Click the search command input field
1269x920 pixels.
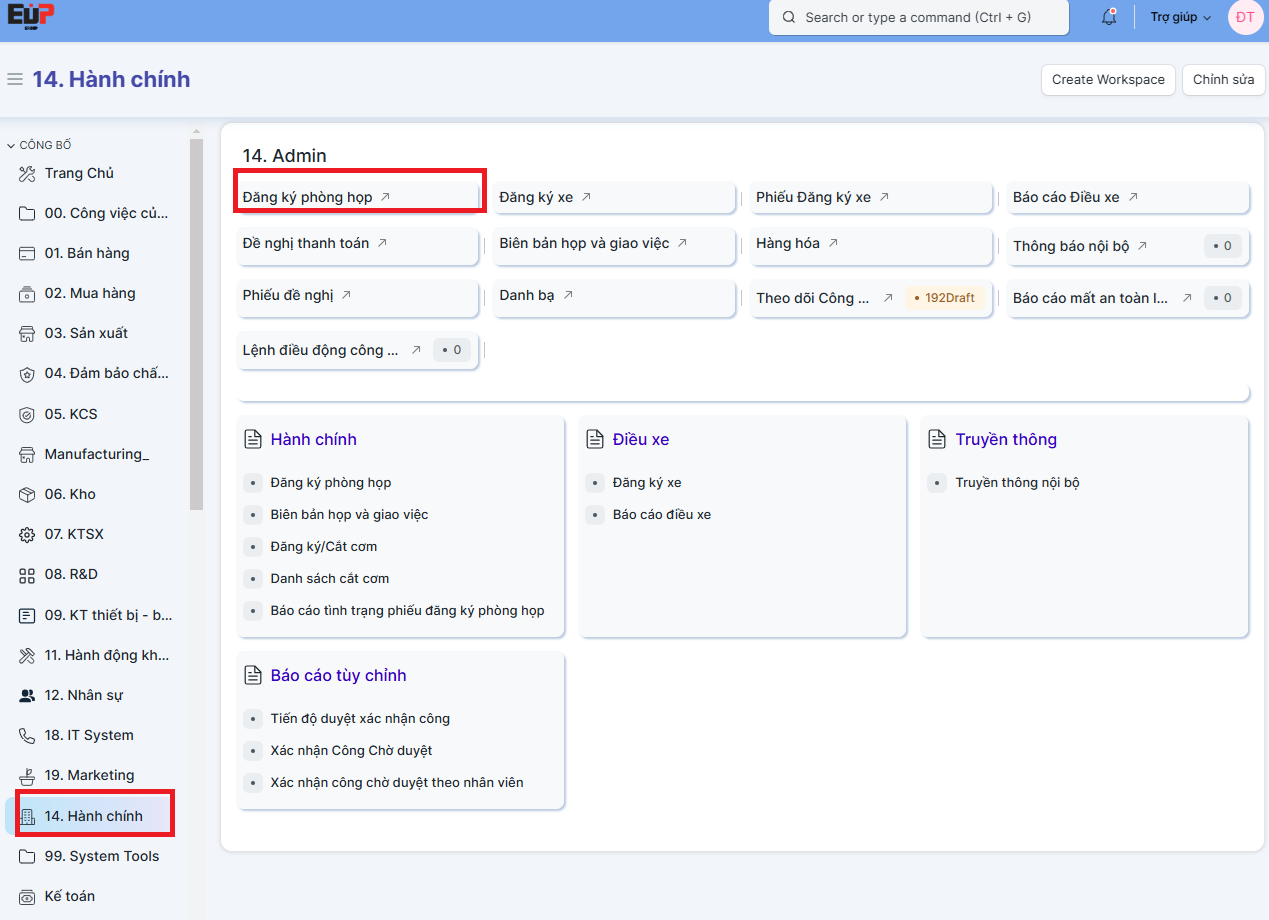click(918, 17)
